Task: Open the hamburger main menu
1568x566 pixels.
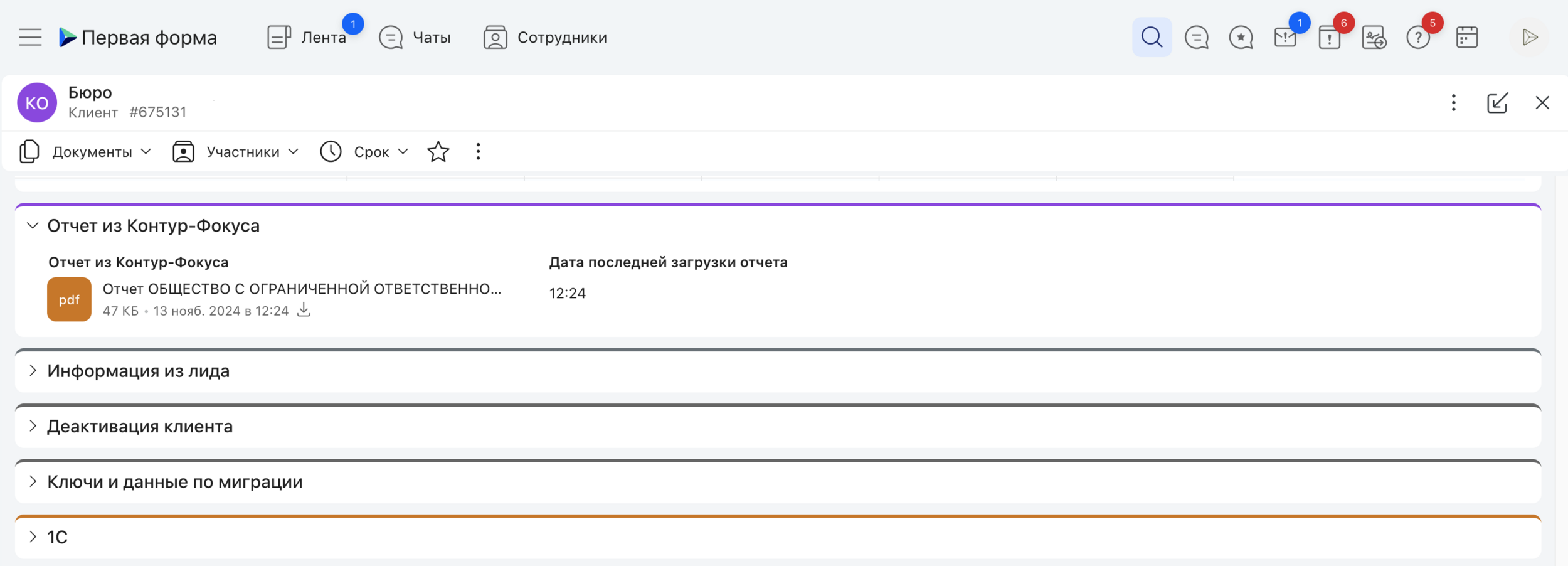Action: (x=30, y=38)
